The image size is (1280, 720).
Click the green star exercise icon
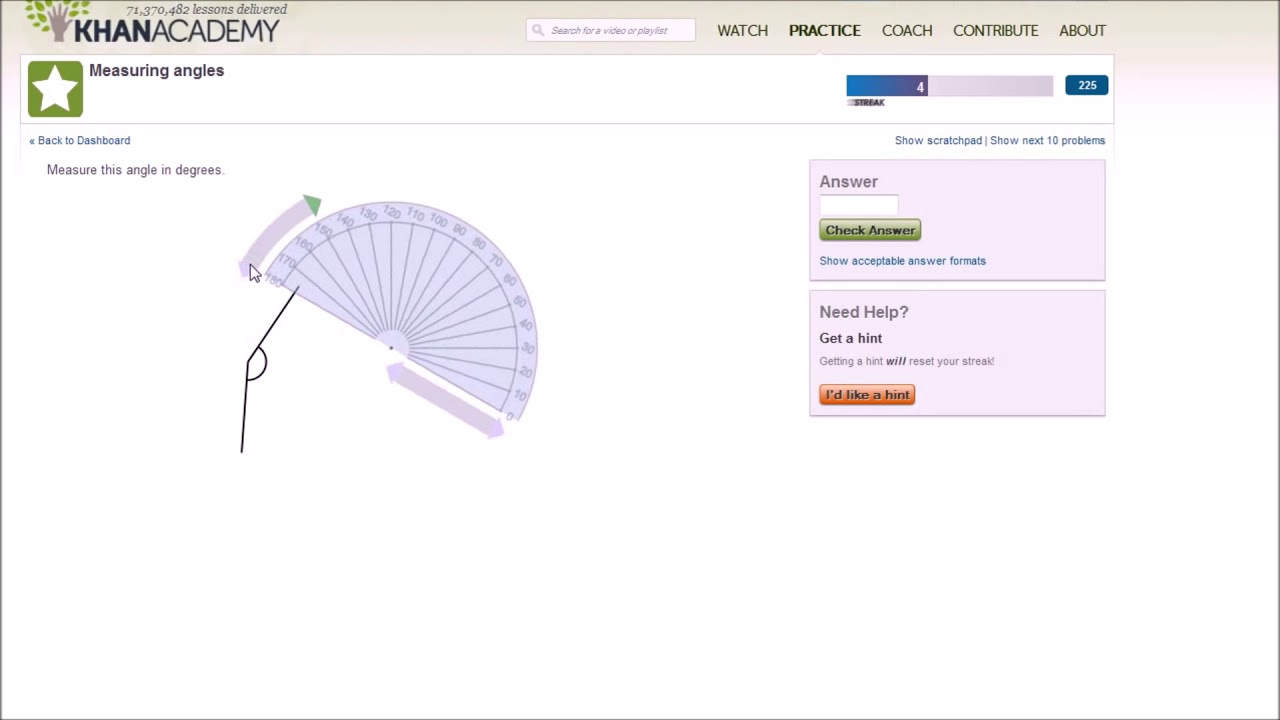(55, 89)
